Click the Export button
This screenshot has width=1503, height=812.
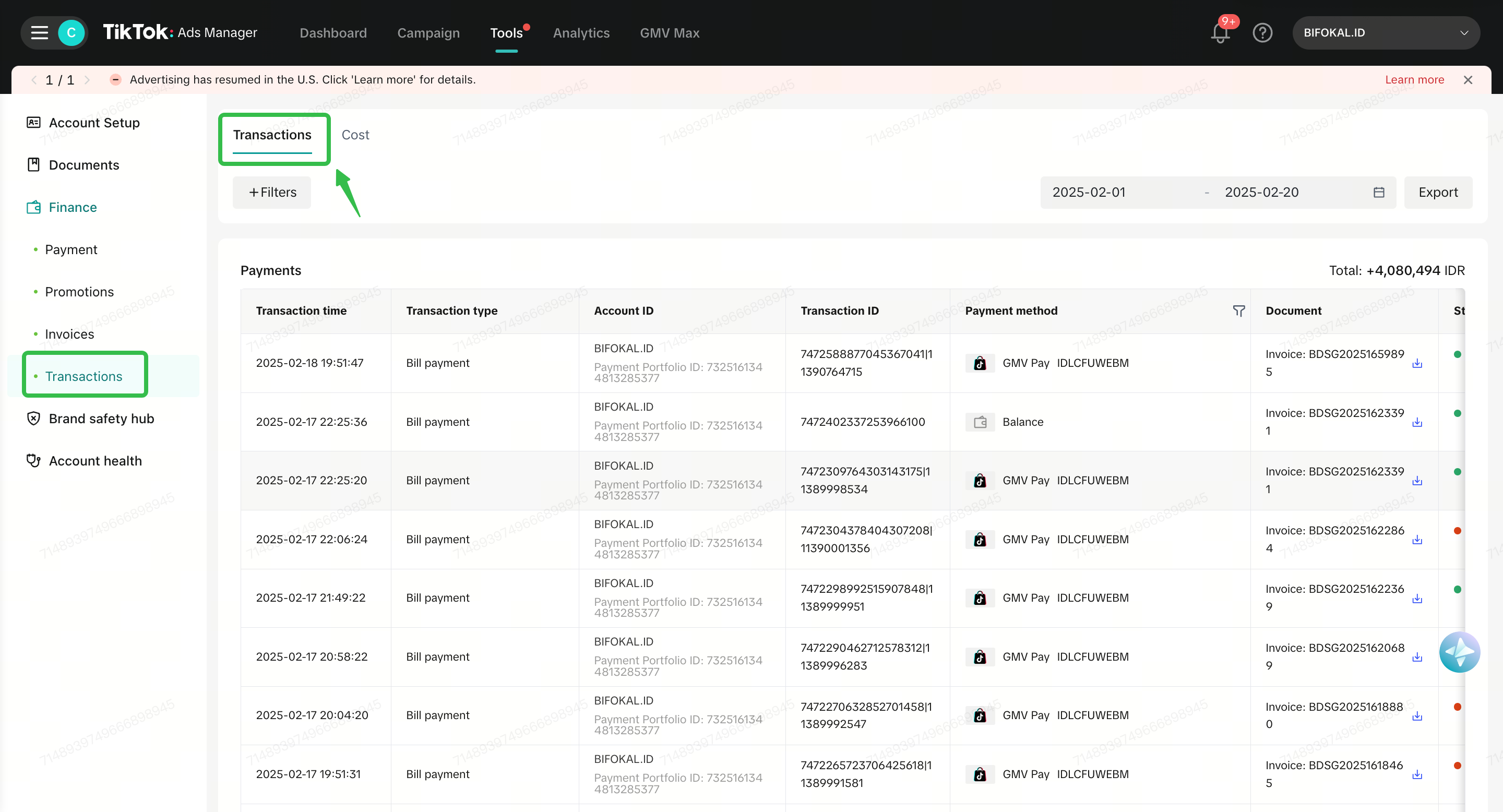pyautogui.click(x=1438, y=193)
